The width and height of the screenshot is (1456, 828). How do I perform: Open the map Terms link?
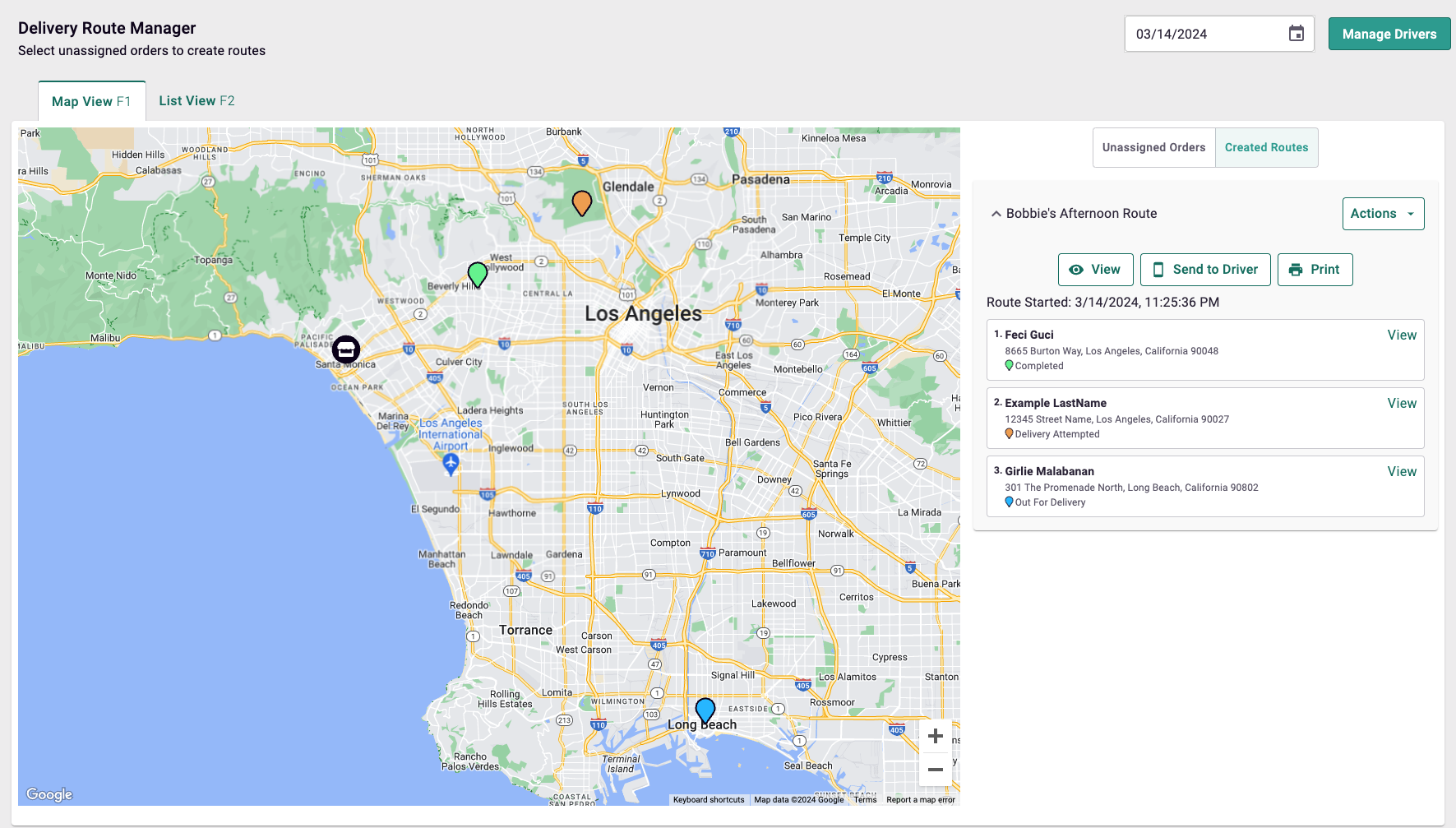click(865, 799)
